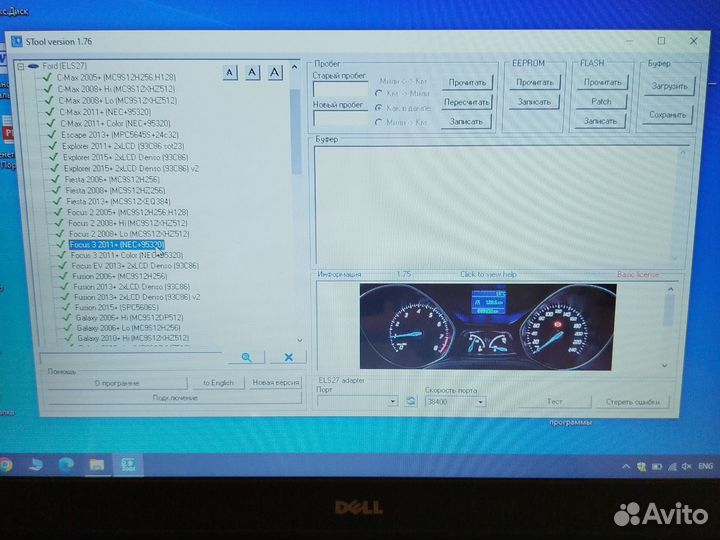The height and width of the screenshot is (540, 720).
Task: Click the Сохранить buffer button
Action: (x=668, y=115)
